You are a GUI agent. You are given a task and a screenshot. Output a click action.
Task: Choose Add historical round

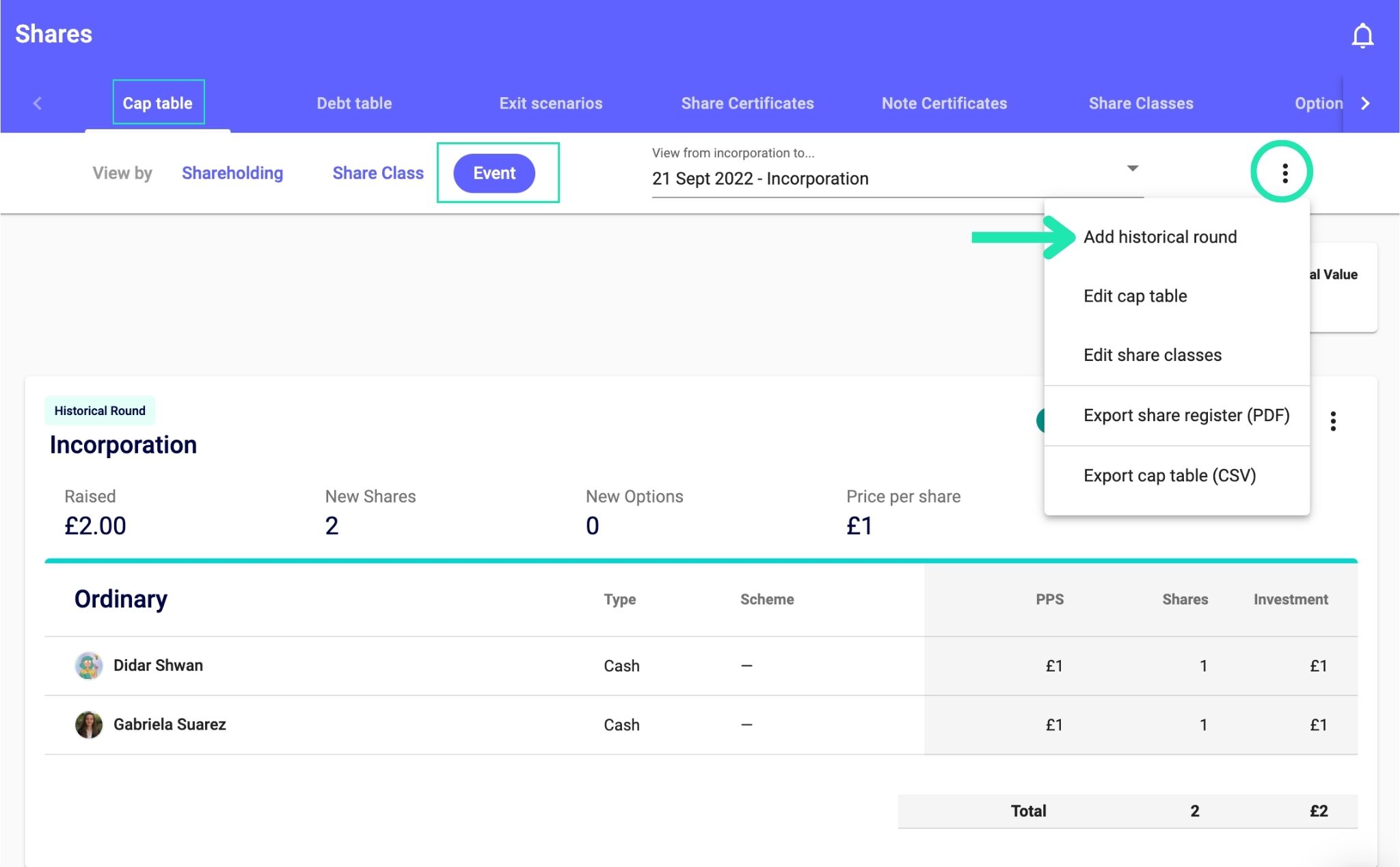click(x=1159, y=237)
